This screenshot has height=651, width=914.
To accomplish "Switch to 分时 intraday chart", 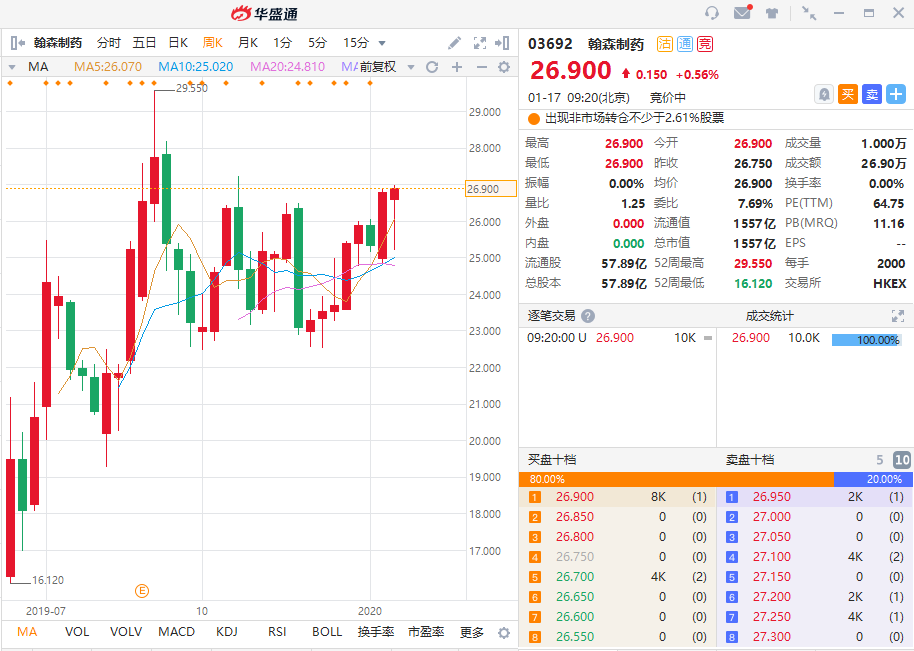I will (108, 43).
